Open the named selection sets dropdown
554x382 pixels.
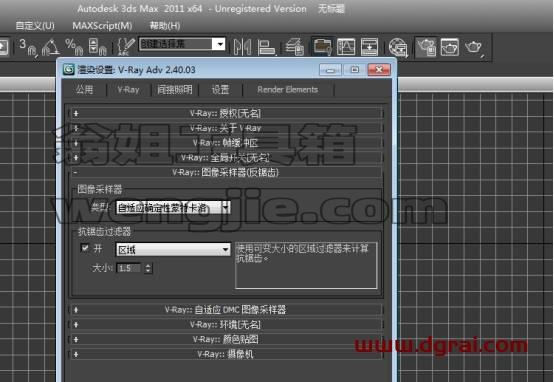point(182,44)
